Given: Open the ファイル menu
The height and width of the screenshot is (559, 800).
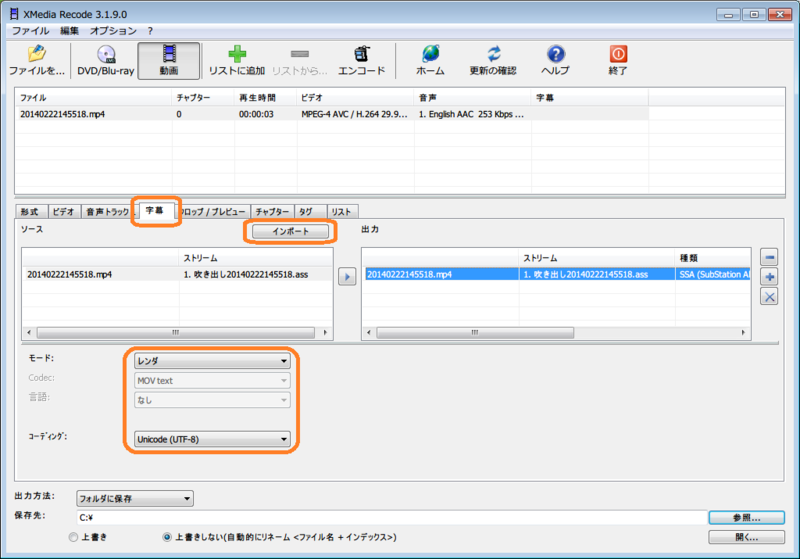Looking at the screenshot, I should tap(30, 31).
